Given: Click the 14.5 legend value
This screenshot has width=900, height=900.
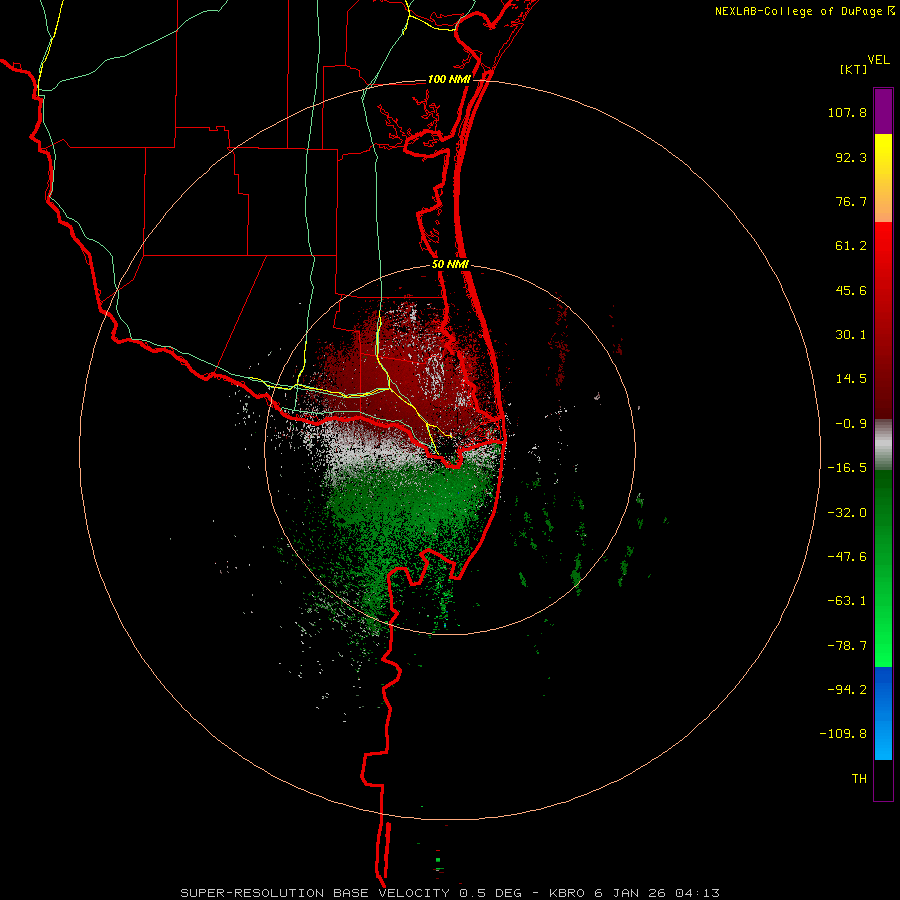Looking at the screenshot, I should (851, 379).
